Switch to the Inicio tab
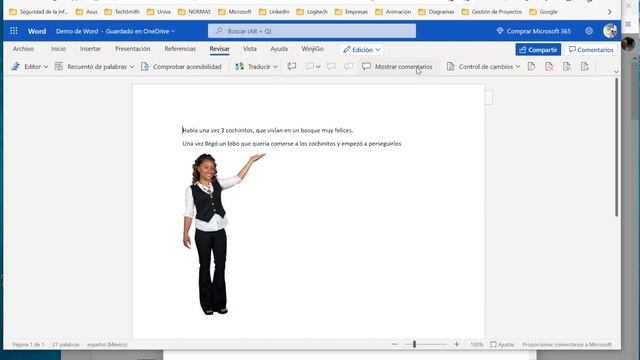This screenshot has width=640, height=360. [58, 49]
